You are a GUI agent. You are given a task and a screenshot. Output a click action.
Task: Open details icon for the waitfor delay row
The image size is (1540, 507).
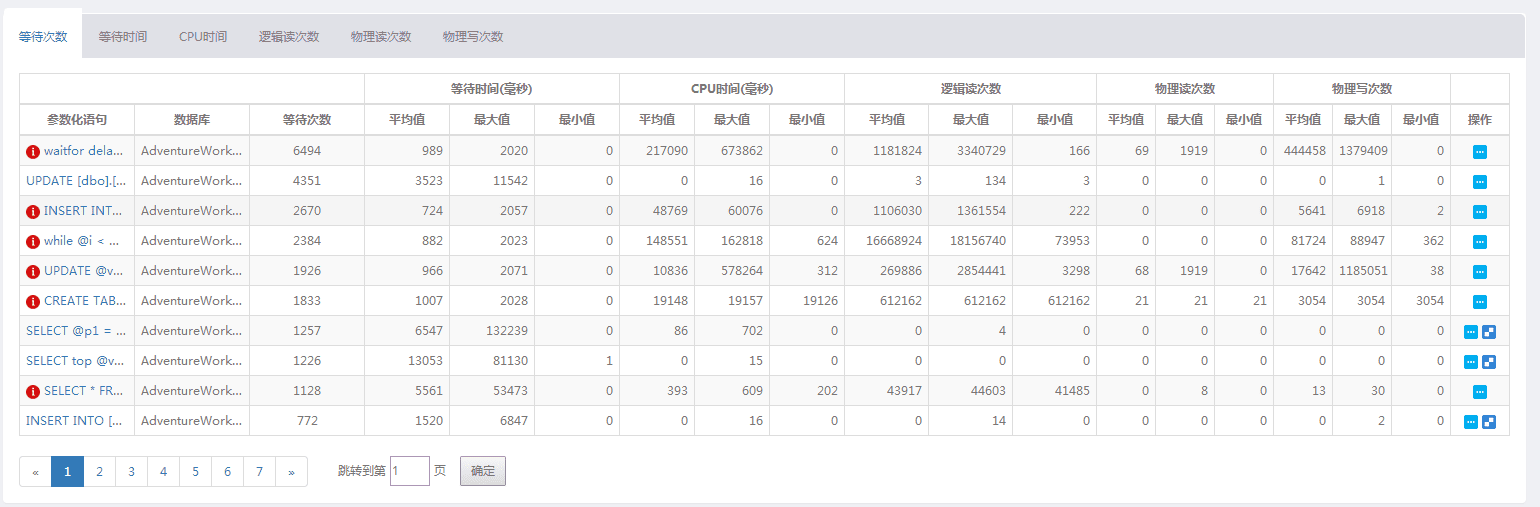(1479, 152)
